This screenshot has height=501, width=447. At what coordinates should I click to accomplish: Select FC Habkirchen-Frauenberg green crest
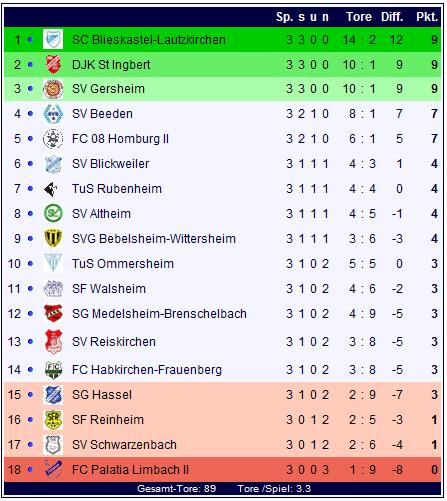(53, 370)
